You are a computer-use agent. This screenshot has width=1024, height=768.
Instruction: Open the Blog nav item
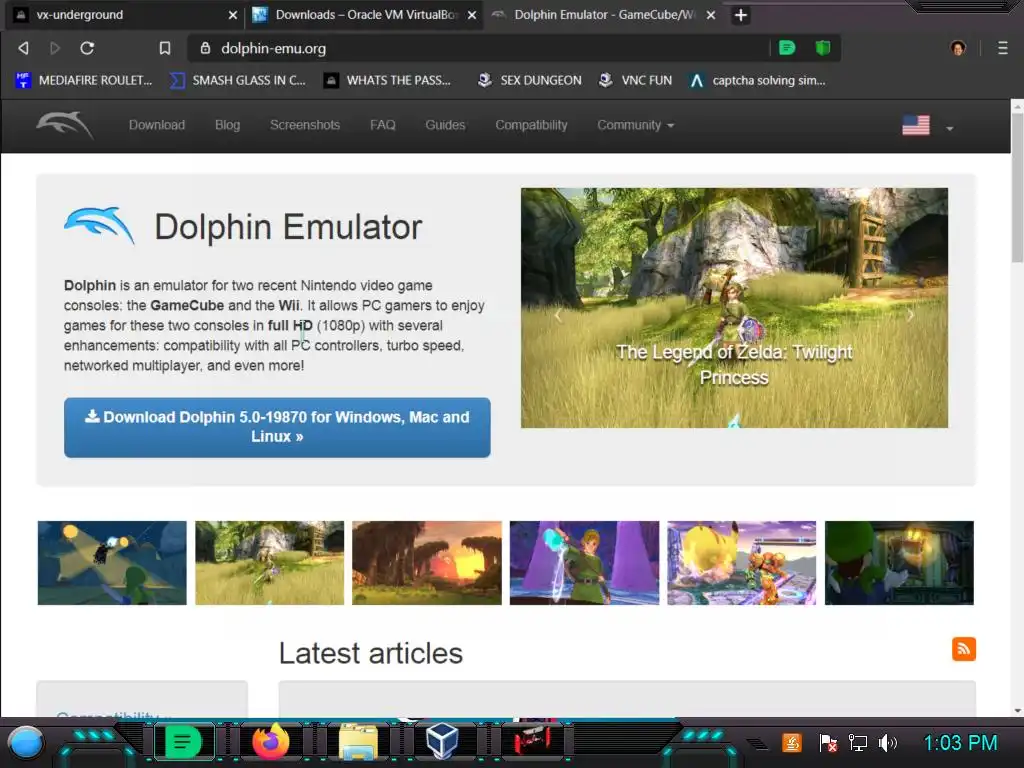(x=227, y=125)
